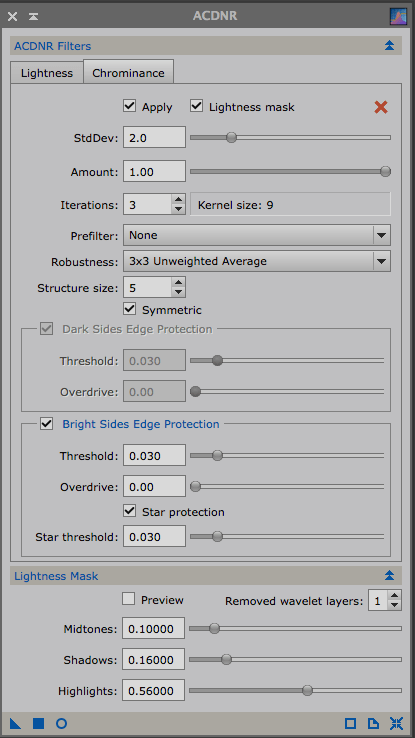Screen dimensions: 415x738
Task: Open documentation page icon
Action: click(x=373, y=723)
